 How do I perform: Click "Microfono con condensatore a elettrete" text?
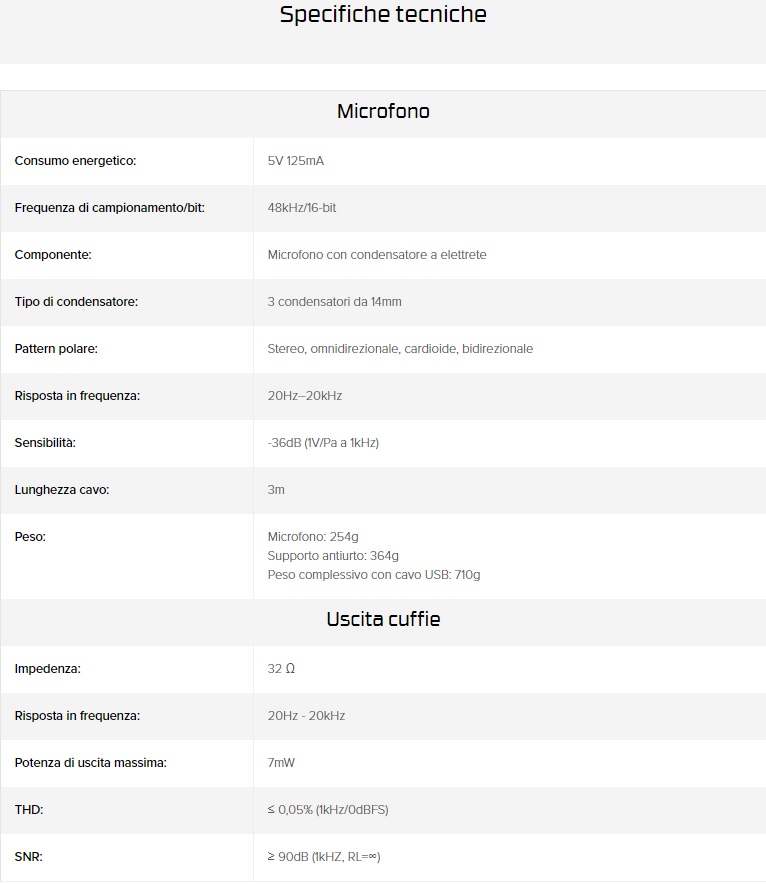pyautogui.click(x=377, y=255)
